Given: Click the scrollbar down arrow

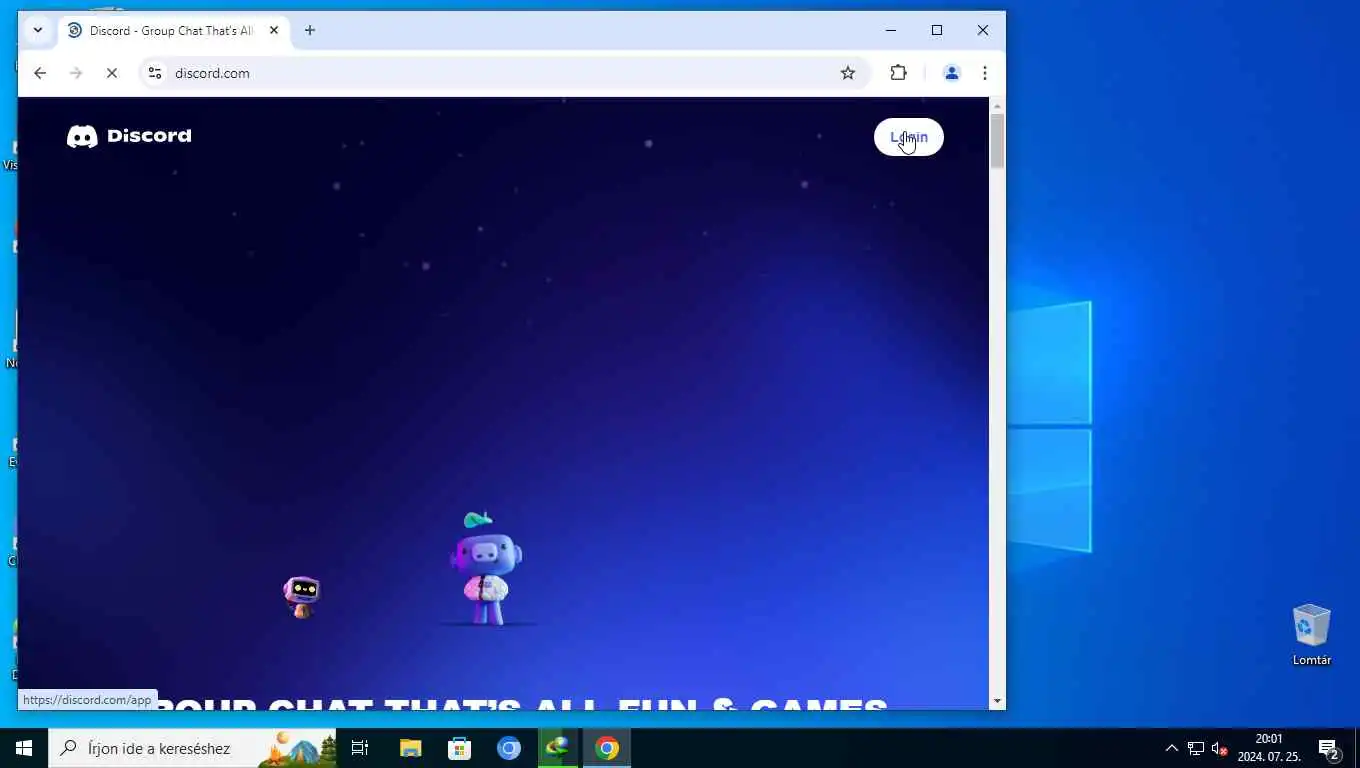Looking at the screenshot, I should pos(997,701).
